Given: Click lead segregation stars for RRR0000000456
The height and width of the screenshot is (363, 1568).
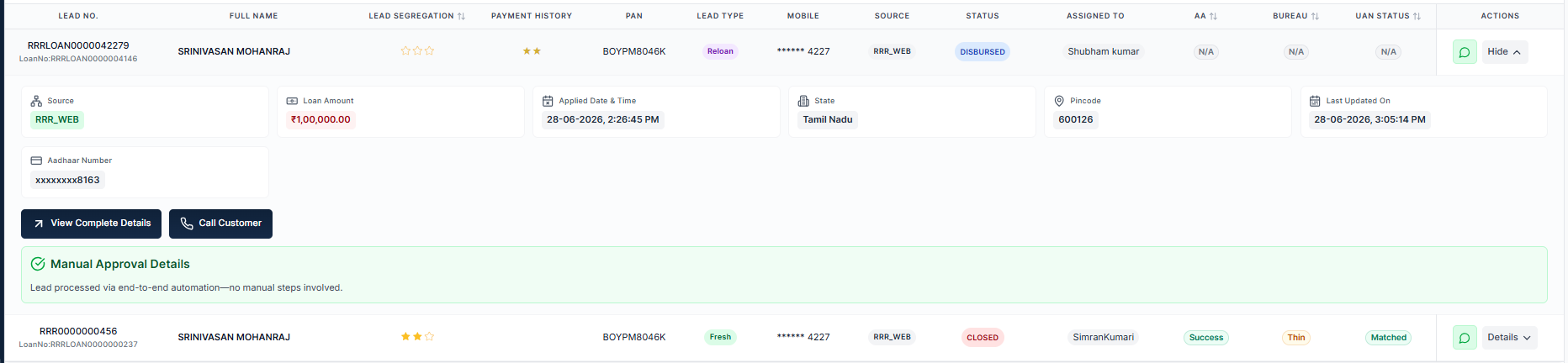Looking at the screenshot, I should coord(417,337).
